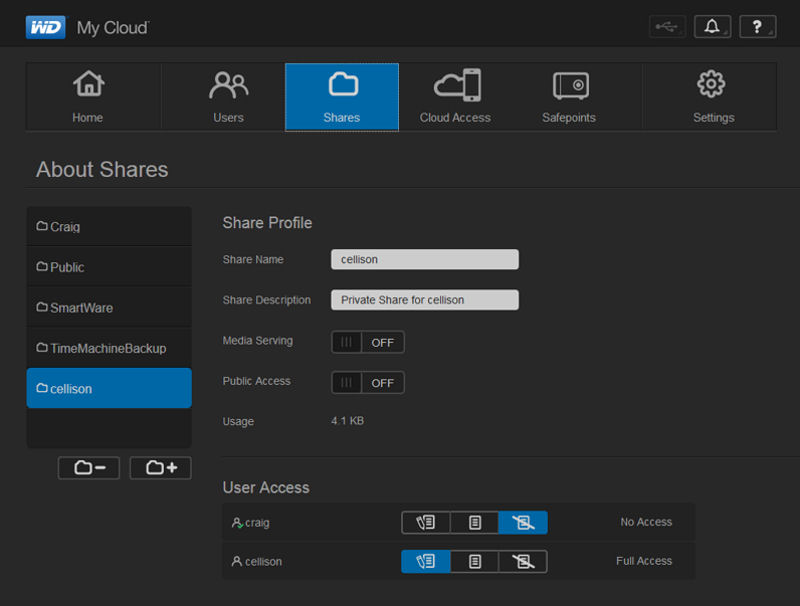Click the 4.1 KB usage value
The height and width of the screenshot is (606, 800).
tap(347, 421)
